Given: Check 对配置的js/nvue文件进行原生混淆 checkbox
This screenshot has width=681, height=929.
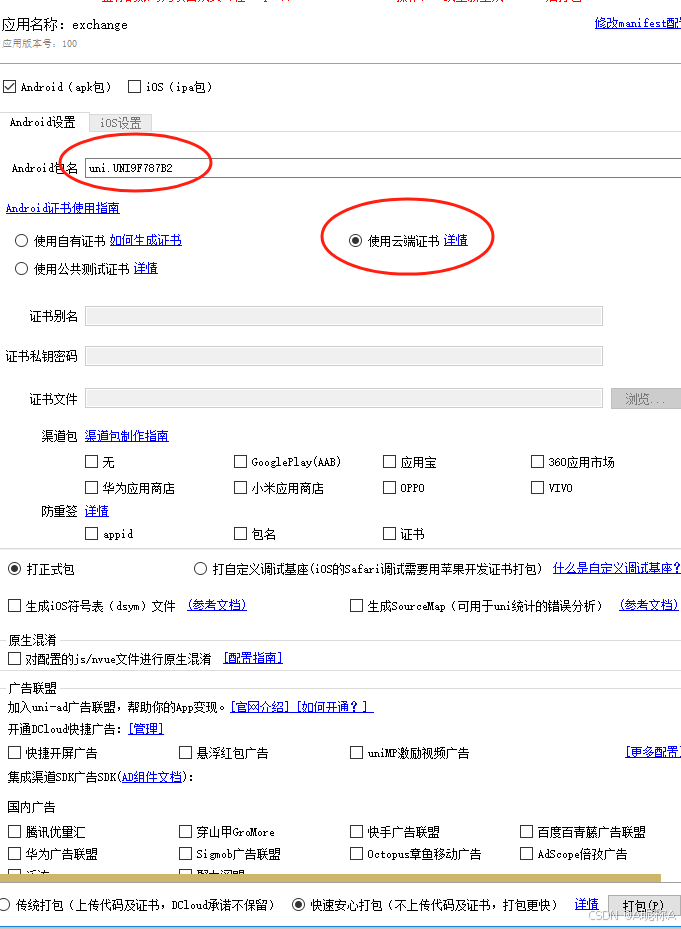Looking at the screenshot, I should coord(14,658).
